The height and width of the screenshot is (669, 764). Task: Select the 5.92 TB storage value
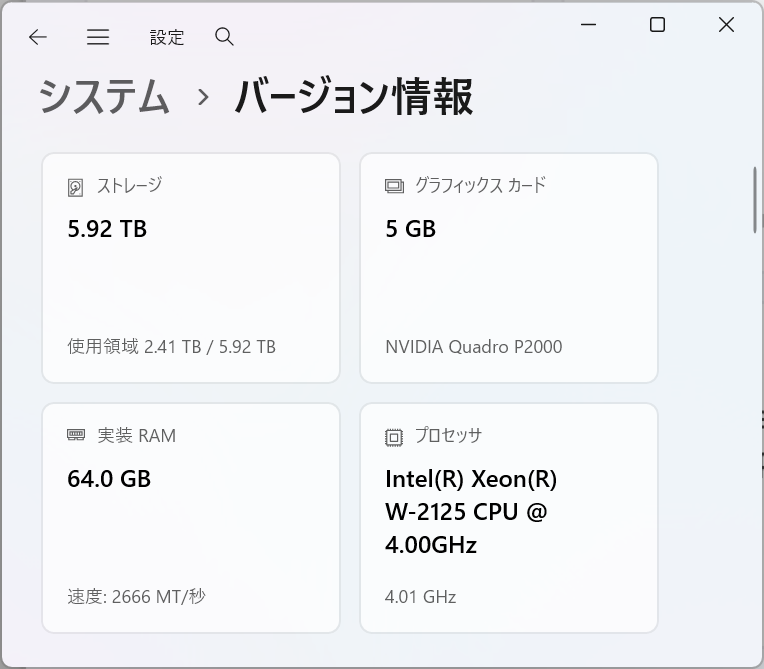tap(107, 229)
